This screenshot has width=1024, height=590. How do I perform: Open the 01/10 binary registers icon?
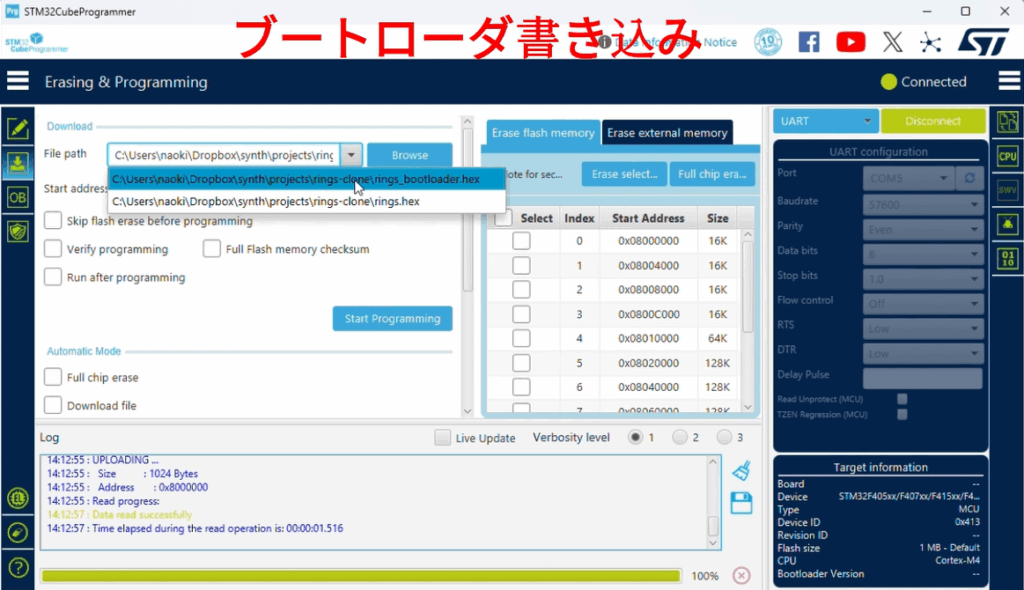coord(1008,258)
